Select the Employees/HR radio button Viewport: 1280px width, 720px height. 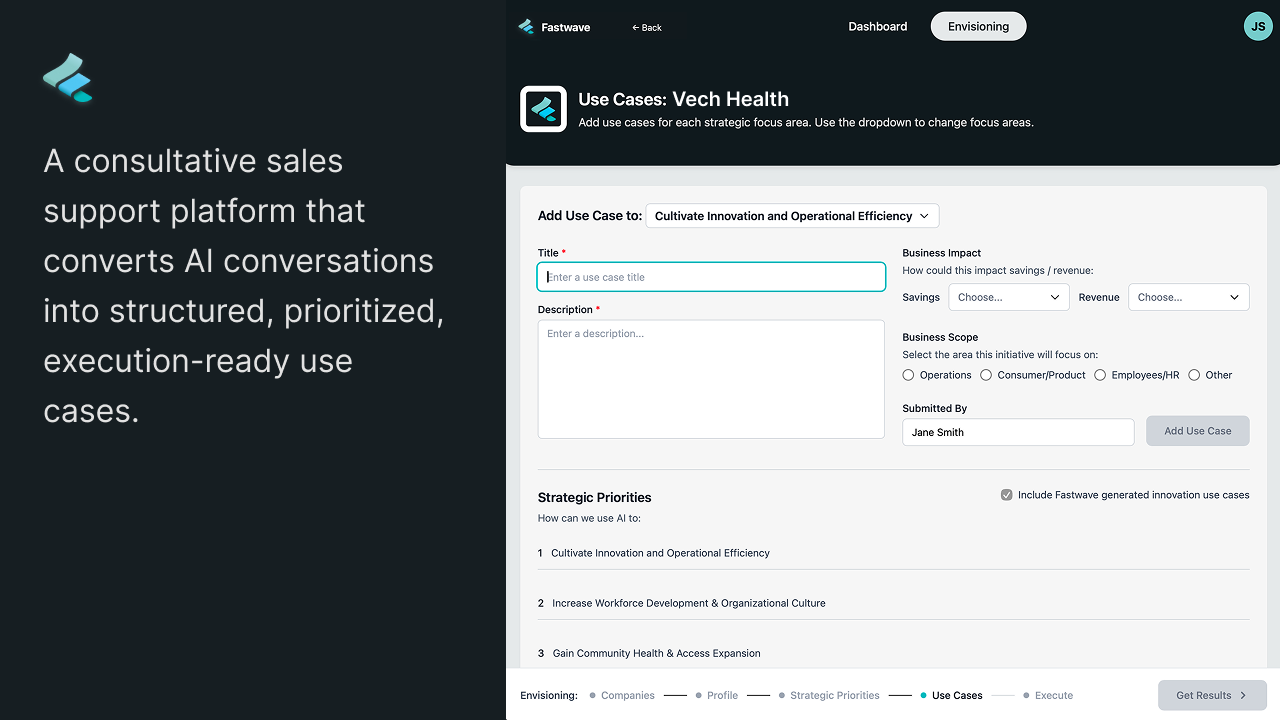tap(1100, 375)
